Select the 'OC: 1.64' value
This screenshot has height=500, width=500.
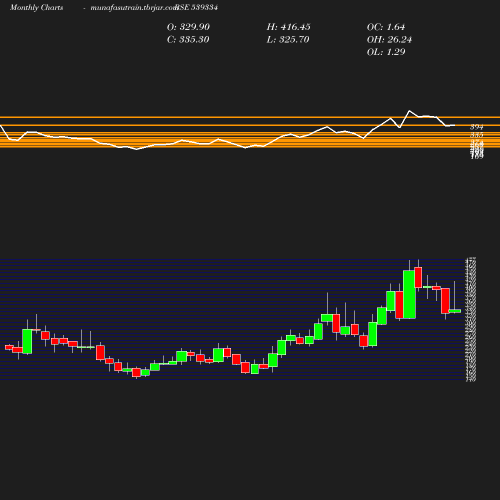tap(386, 27)
